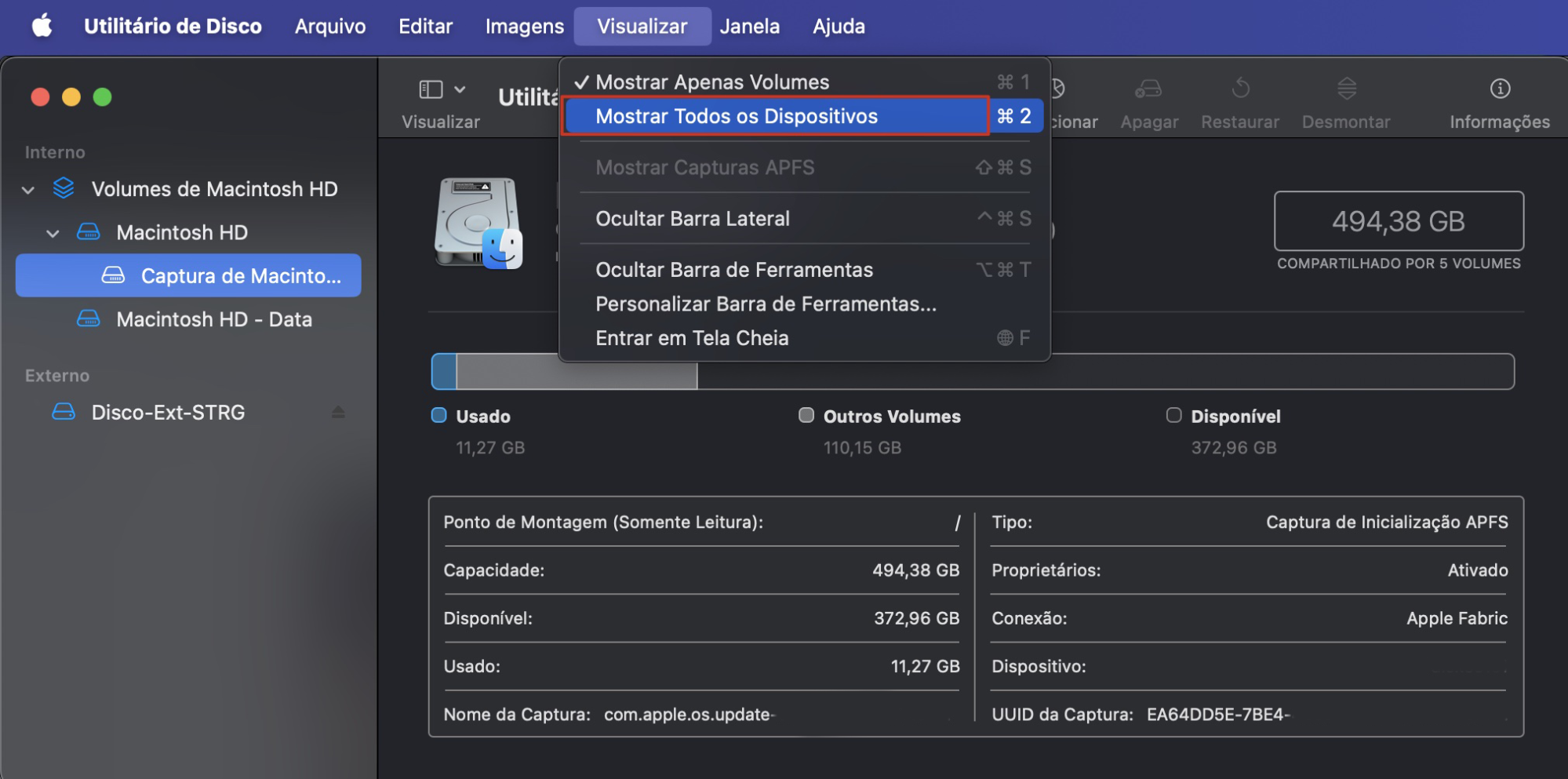1568x779 pixels.
Task: Open the Imagens menu
Action: pos(525,26)
